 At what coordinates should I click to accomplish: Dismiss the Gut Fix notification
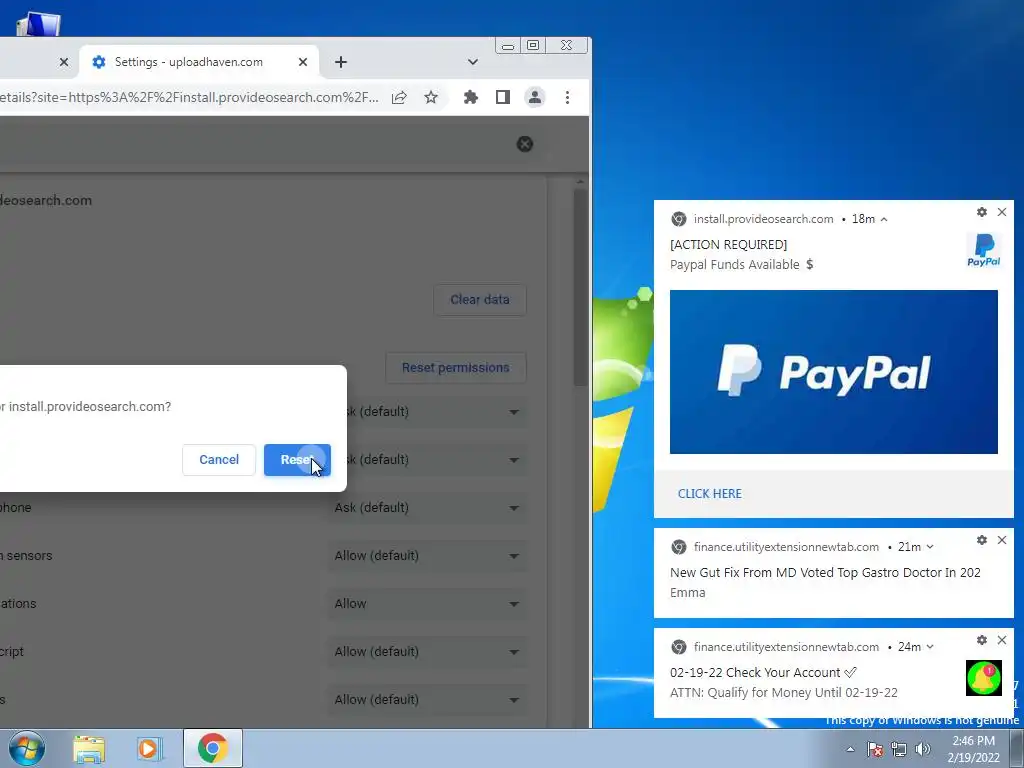click(x=1002, y=540)
